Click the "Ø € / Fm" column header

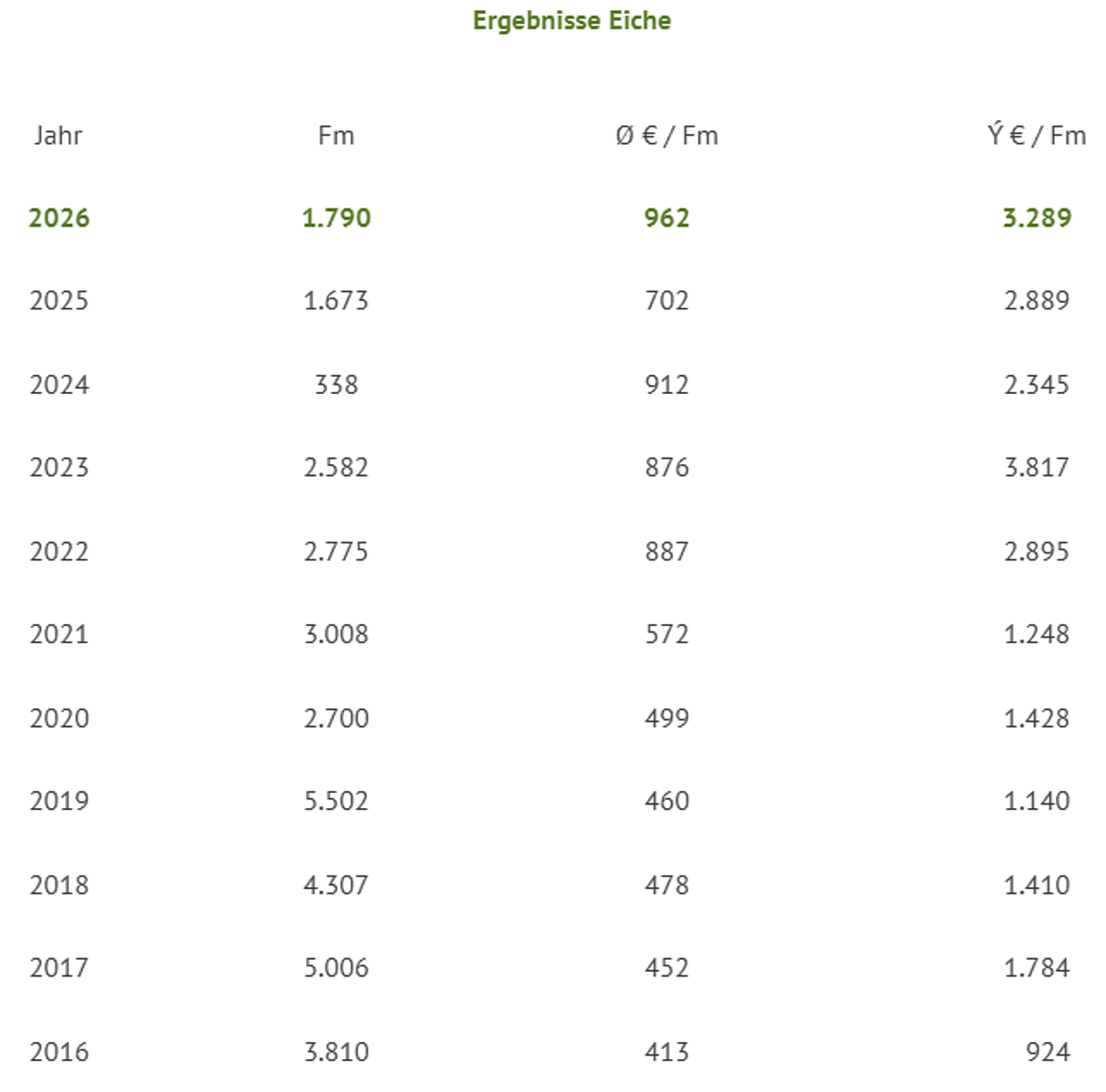point(666,136)
